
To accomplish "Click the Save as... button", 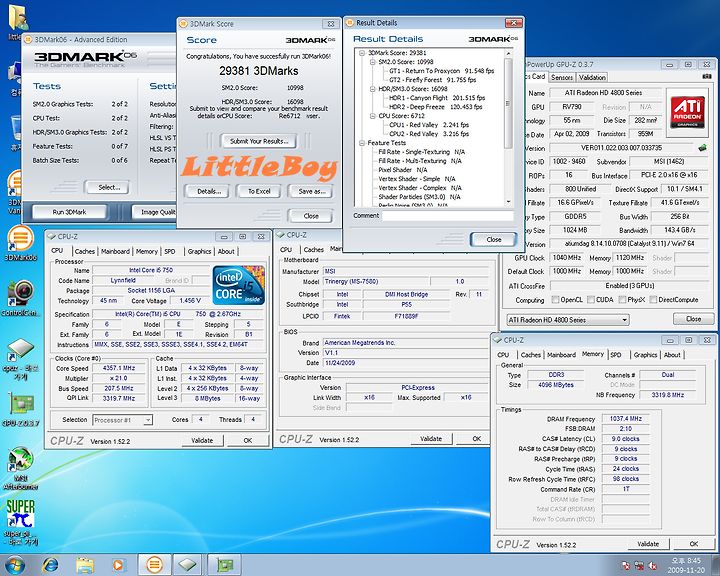I will 311,191.
